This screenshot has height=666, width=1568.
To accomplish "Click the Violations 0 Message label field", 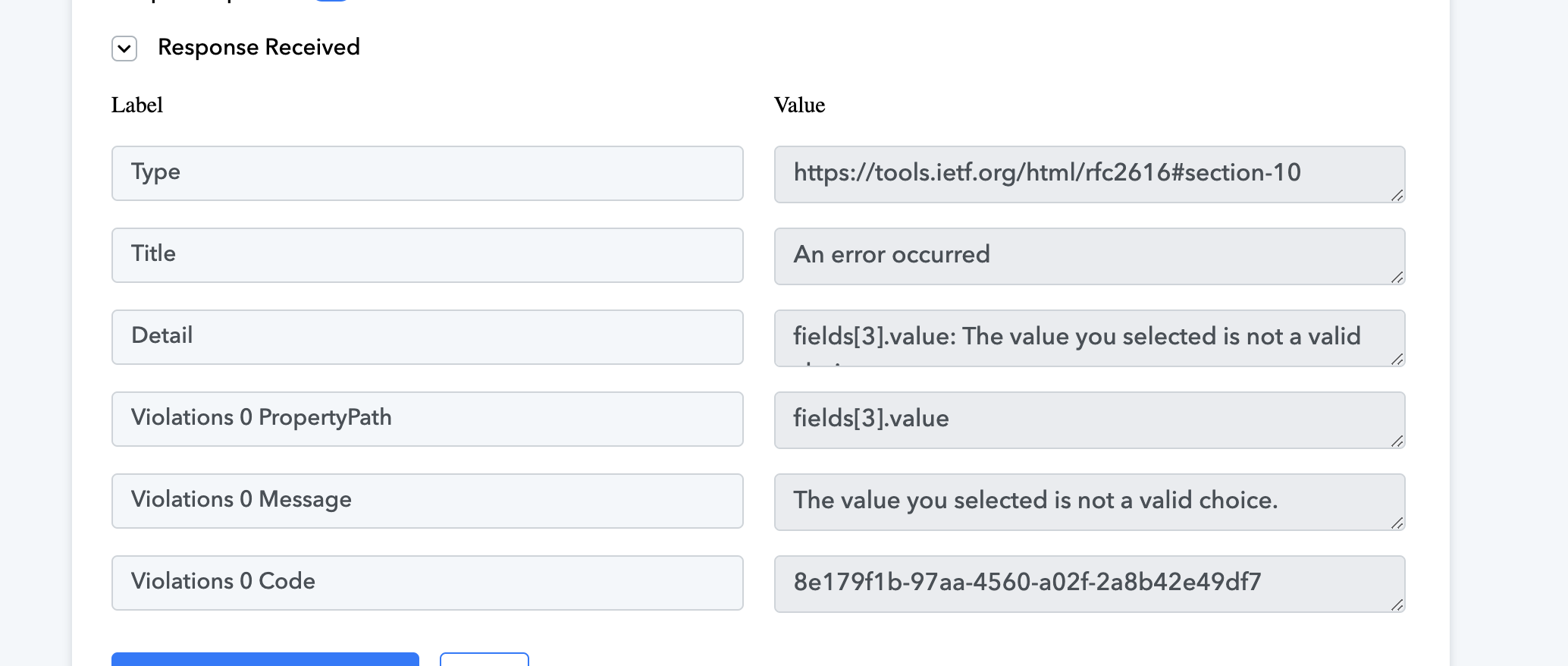I will point(427,501).
